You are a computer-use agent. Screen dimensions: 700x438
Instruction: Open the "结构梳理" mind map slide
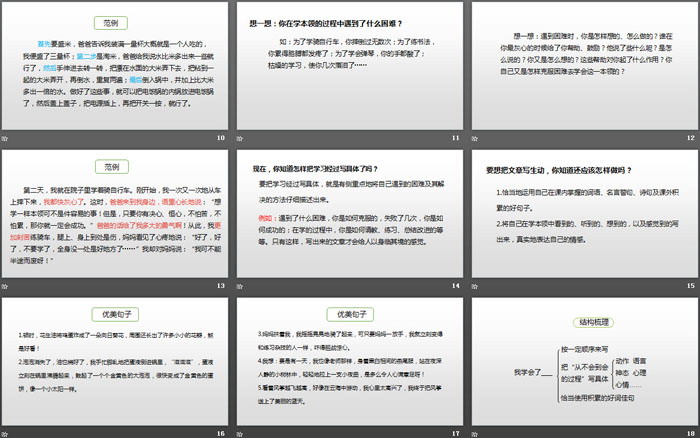pyautogui.click(x=583, y=363)
